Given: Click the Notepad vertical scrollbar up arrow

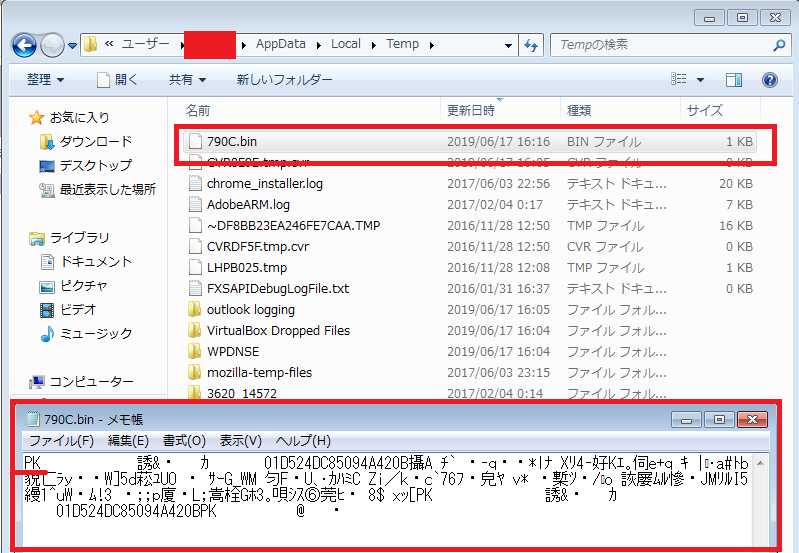Looking at the screenshot, I should 760,463.
